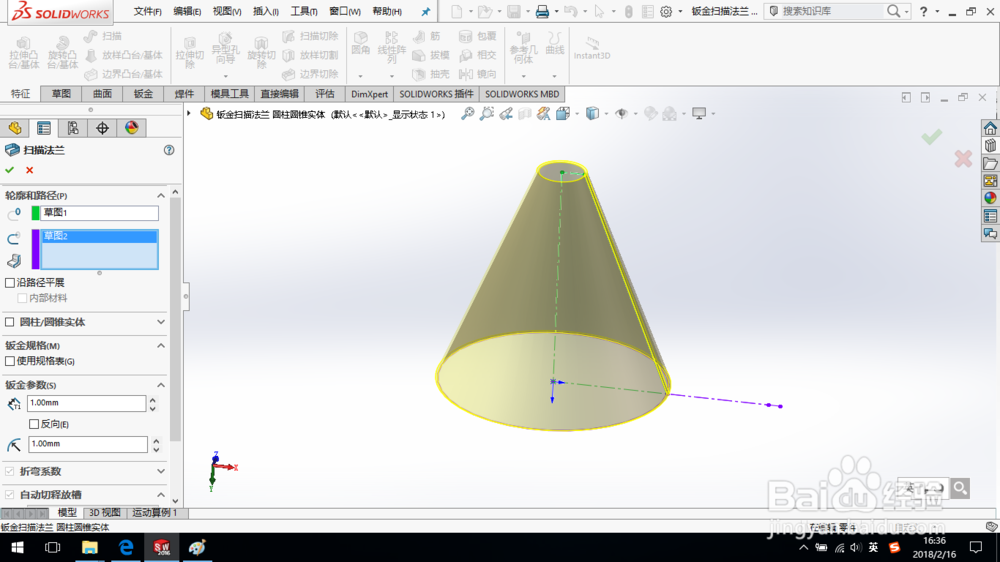Click bend radius 1.00mm input field

click(87, 444)
